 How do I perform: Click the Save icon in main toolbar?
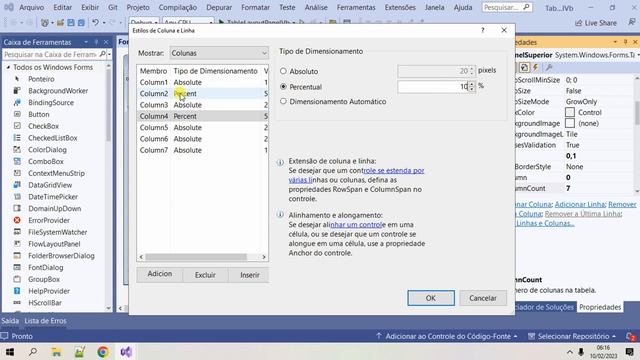pos(71,23)
